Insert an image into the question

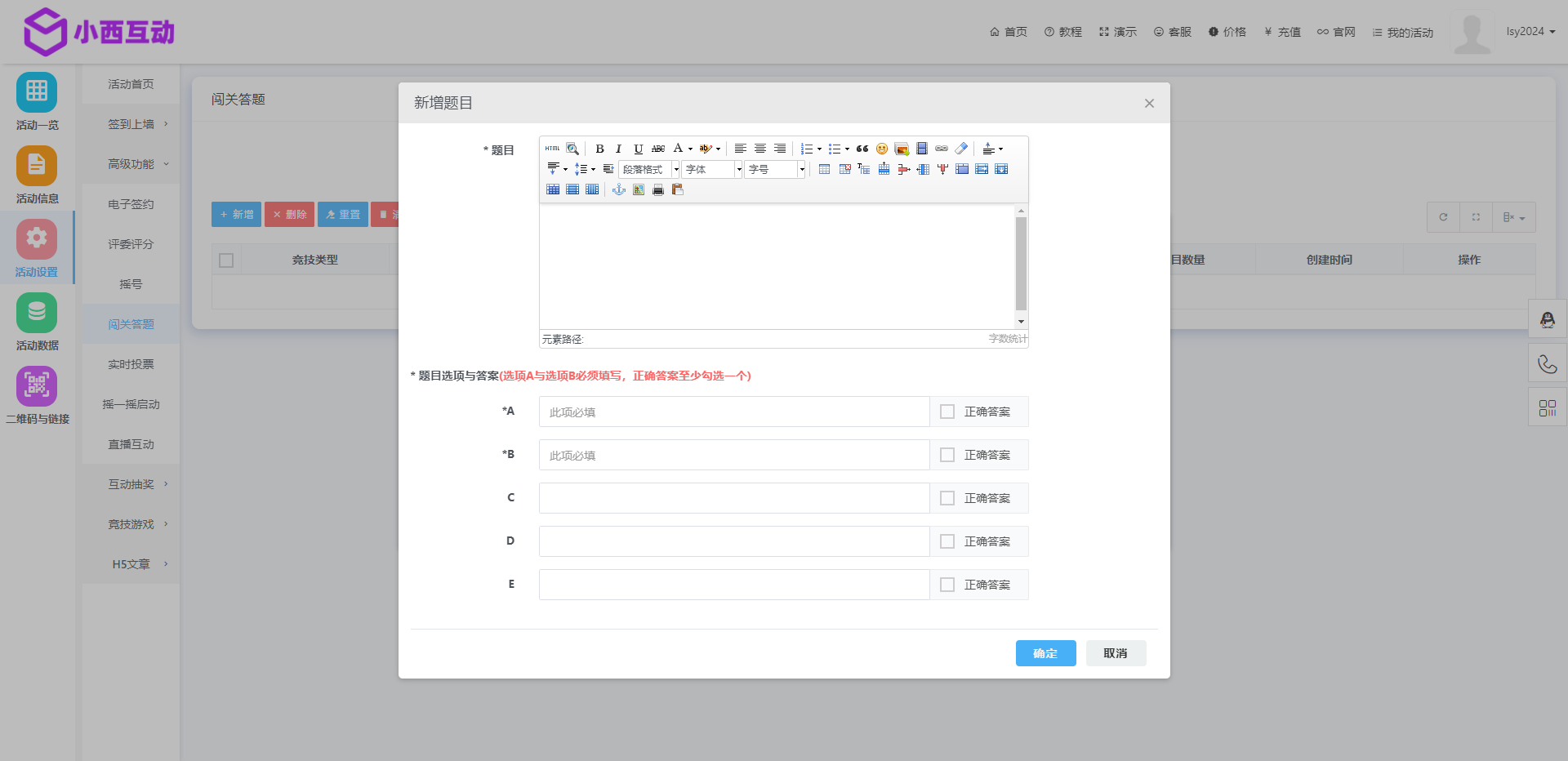point(902,149)
